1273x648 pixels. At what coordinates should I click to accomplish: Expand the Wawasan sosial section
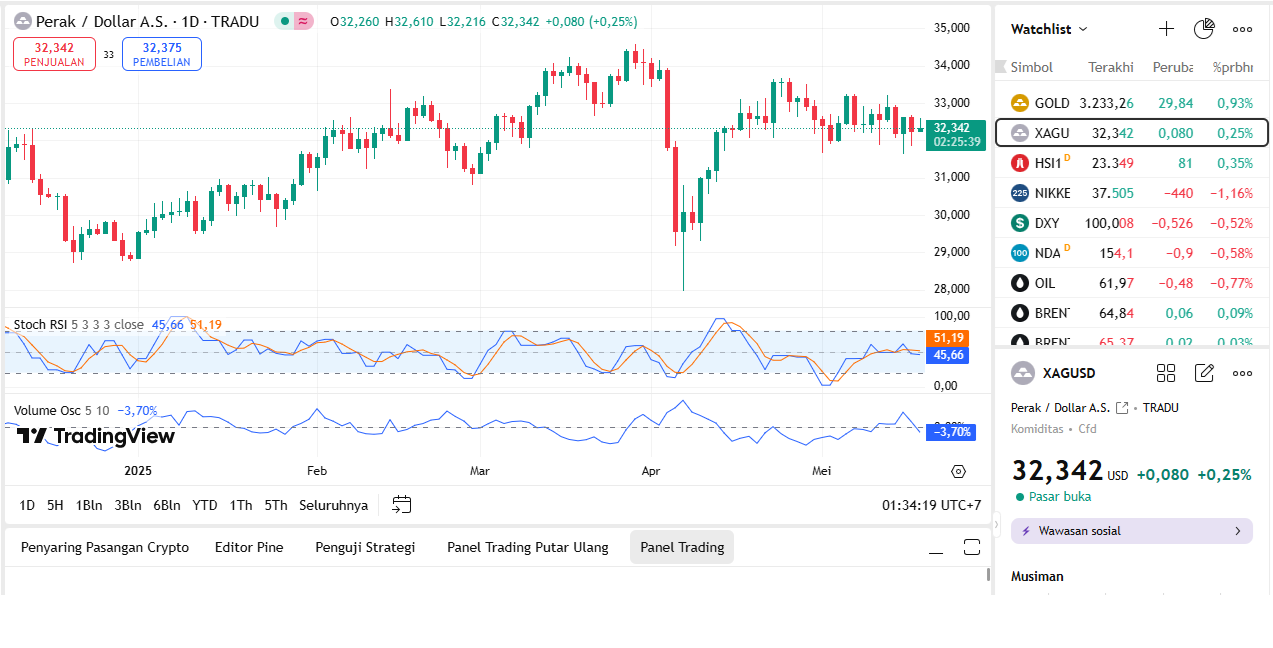(1131, 531)
